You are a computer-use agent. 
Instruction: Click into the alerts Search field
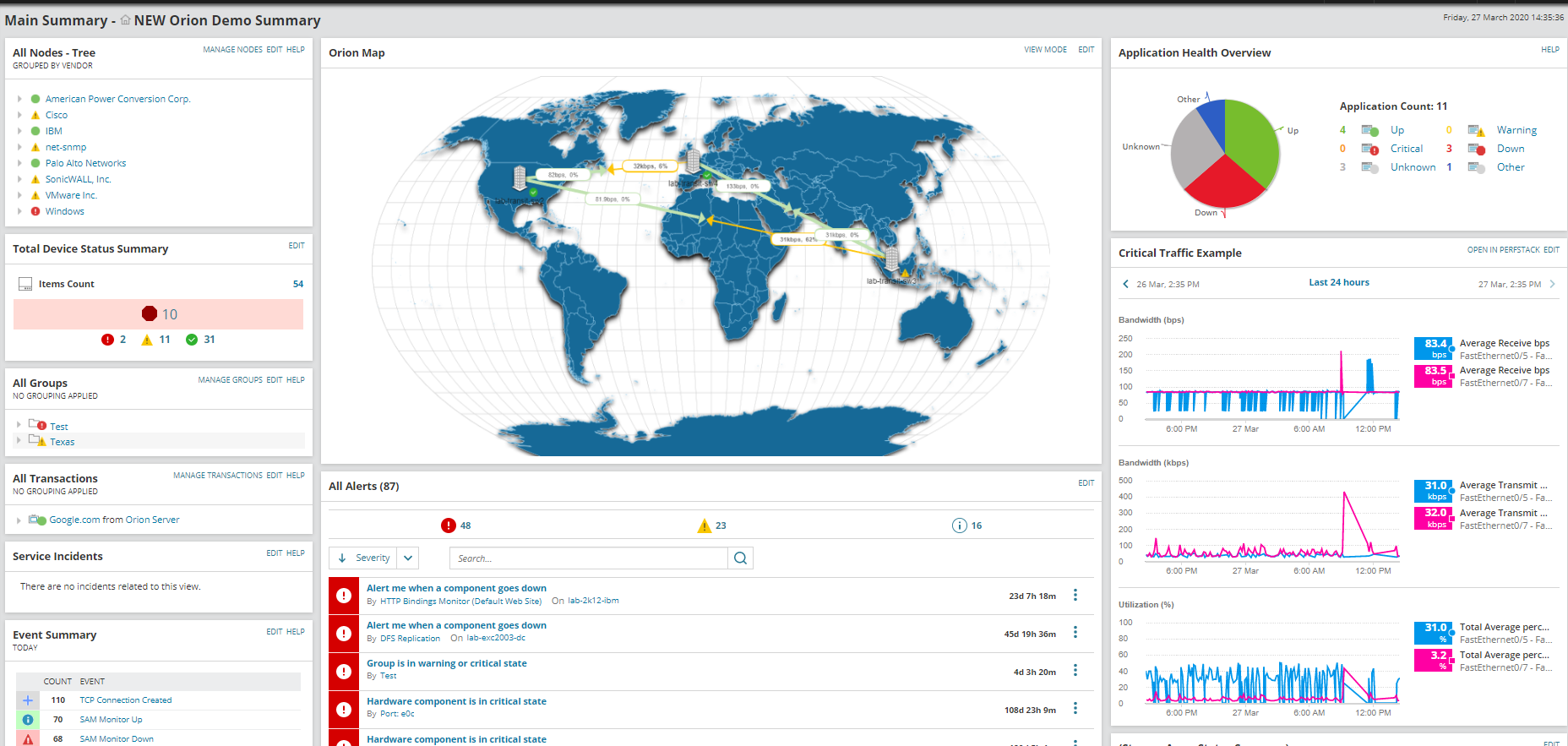[x=589, y=558]
